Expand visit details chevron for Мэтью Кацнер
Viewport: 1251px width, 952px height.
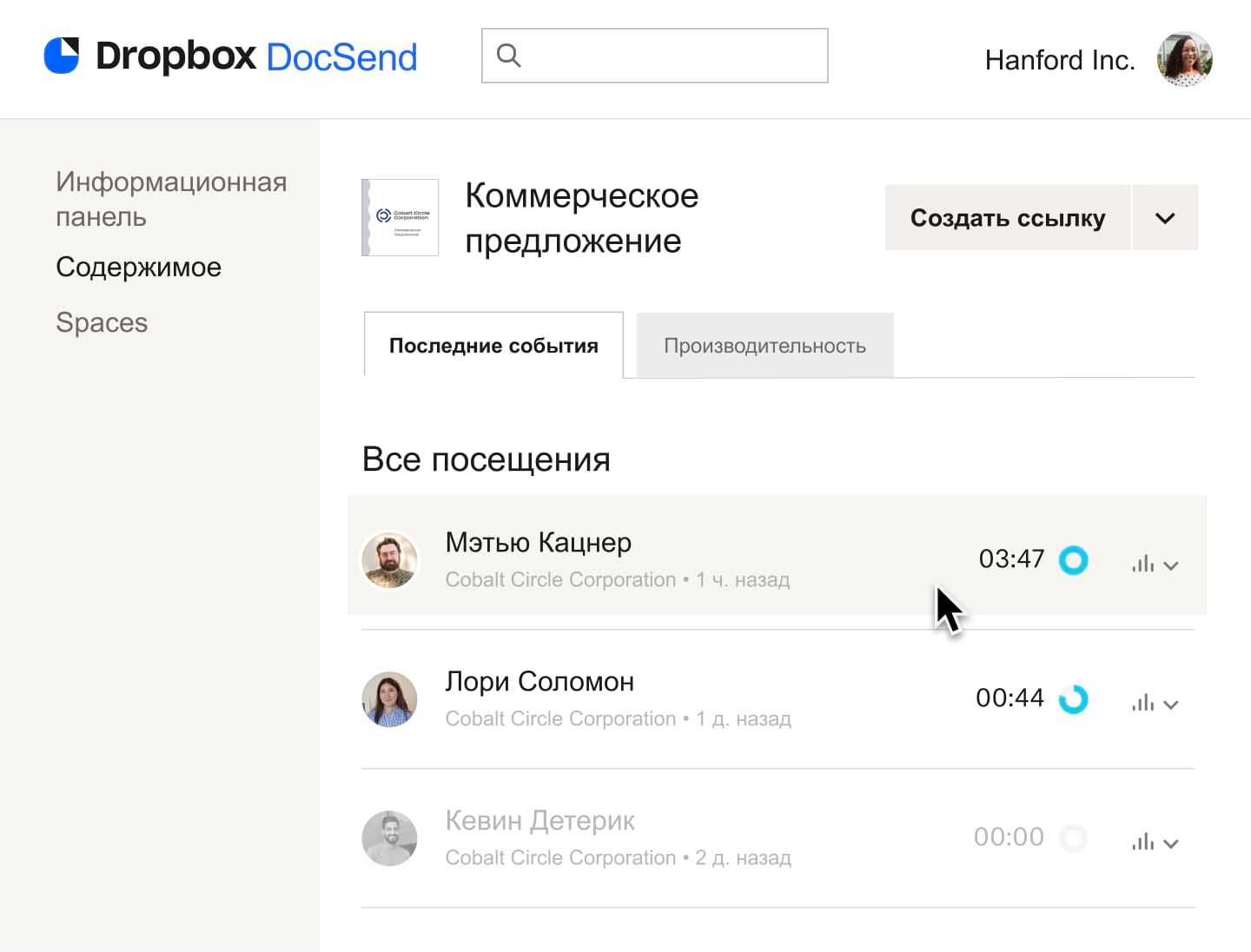pos(1171,565)
